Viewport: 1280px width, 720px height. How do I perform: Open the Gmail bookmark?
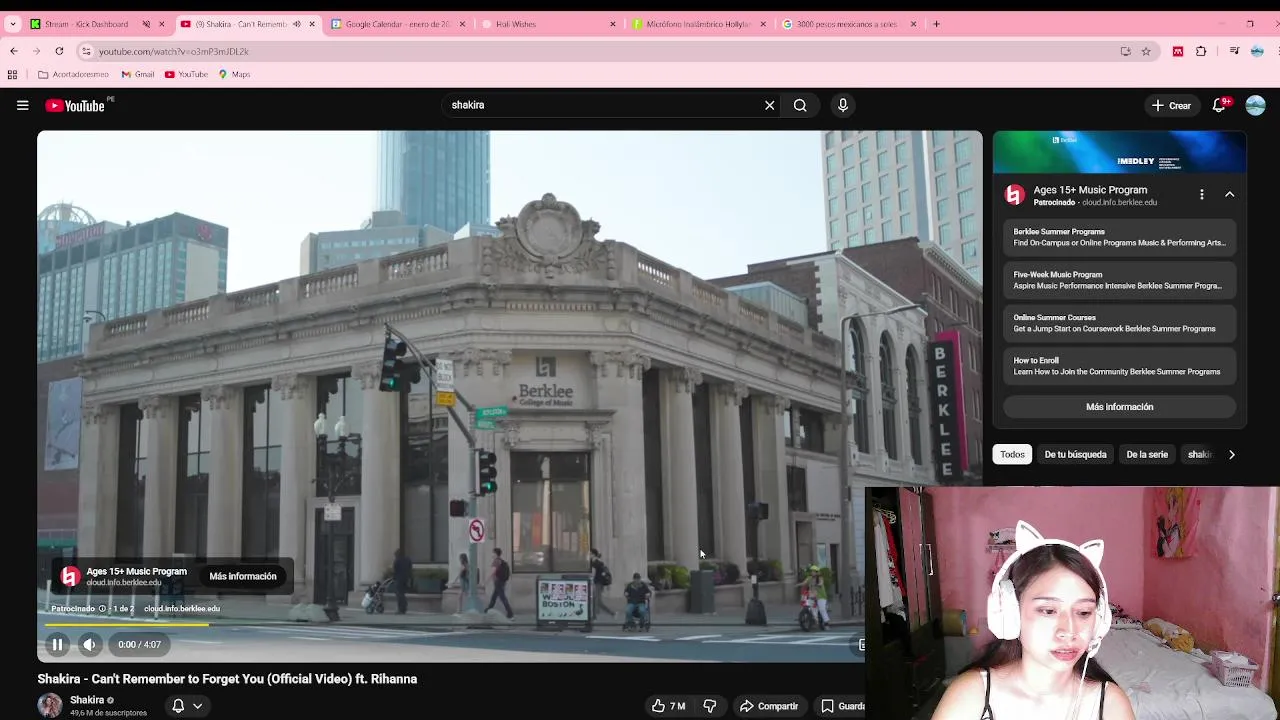(138, 75)
